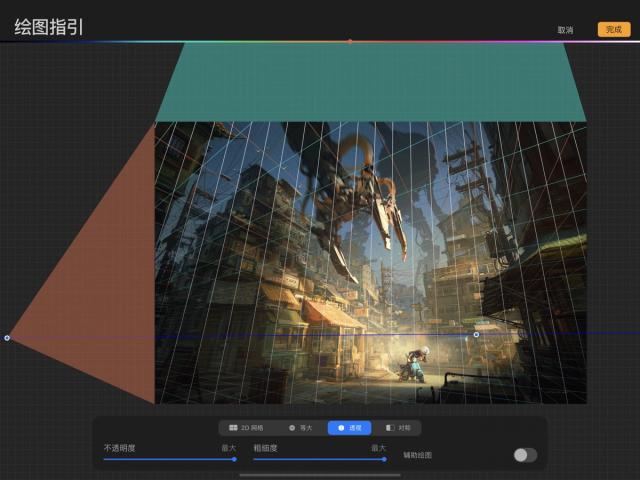640x480 pixels.
Task: Click the isometric circle icon
Action: (292, 428)
